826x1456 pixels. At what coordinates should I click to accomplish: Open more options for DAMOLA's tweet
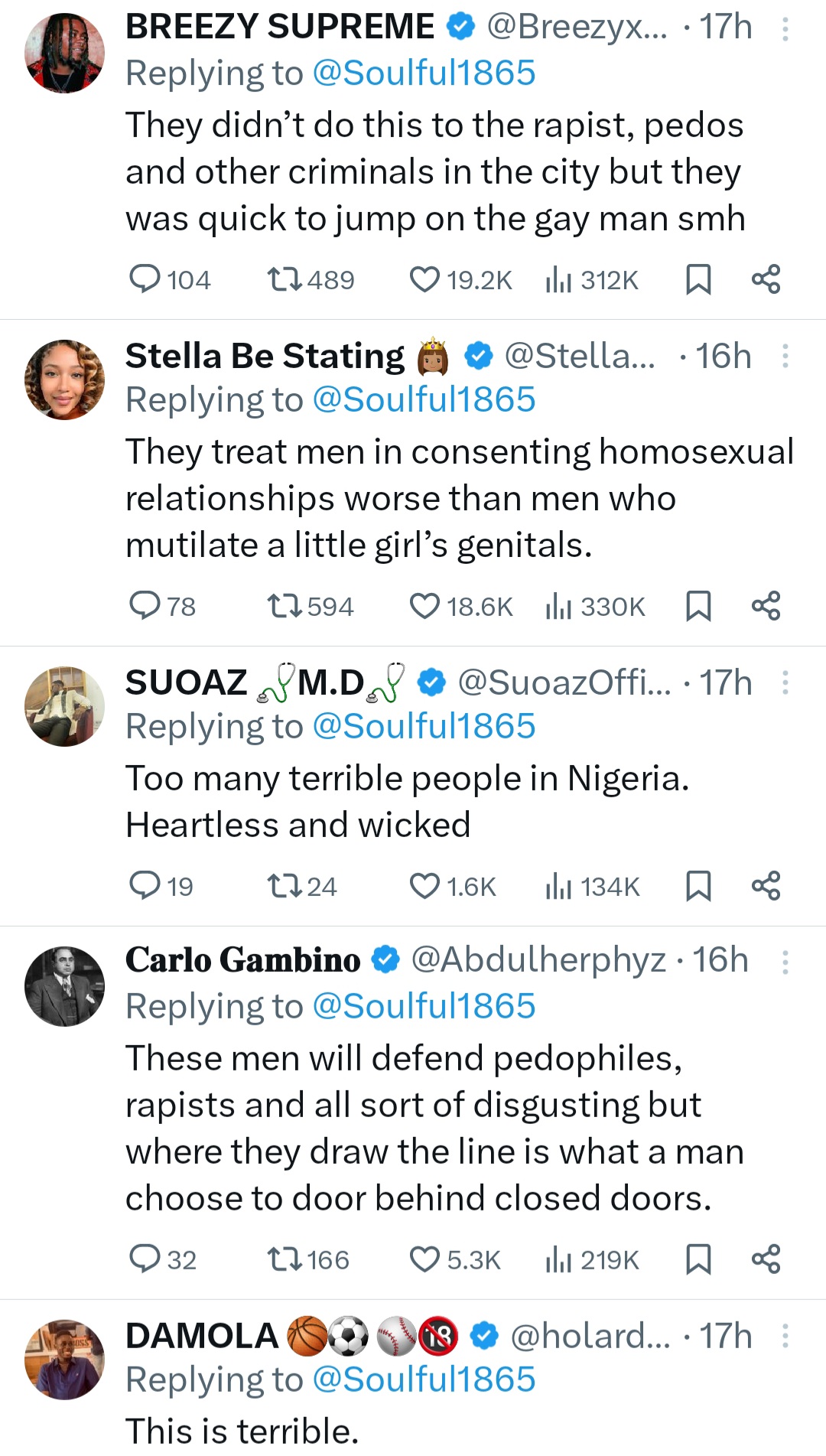click(x=785, y=1337)
